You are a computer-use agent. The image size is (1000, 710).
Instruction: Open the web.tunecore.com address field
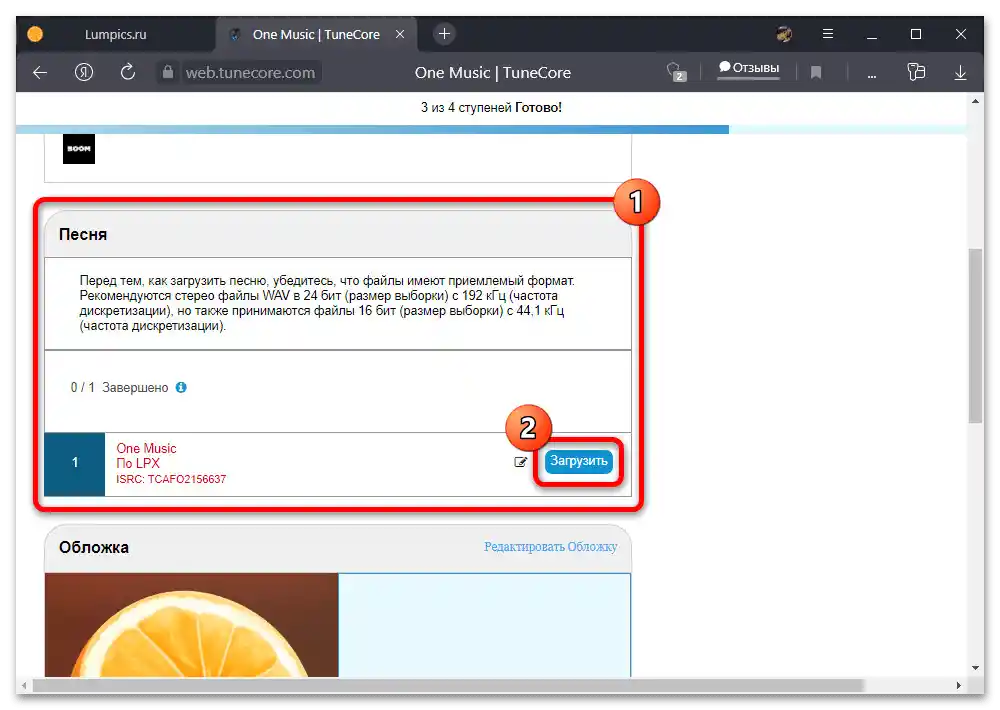[x=250, y=73]
